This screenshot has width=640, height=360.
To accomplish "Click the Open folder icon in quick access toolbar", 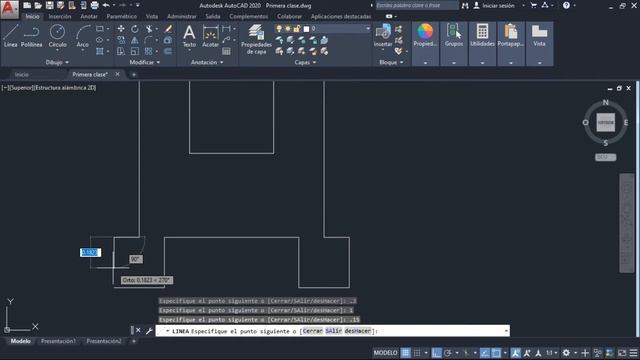I will click(x=38, y=5).
